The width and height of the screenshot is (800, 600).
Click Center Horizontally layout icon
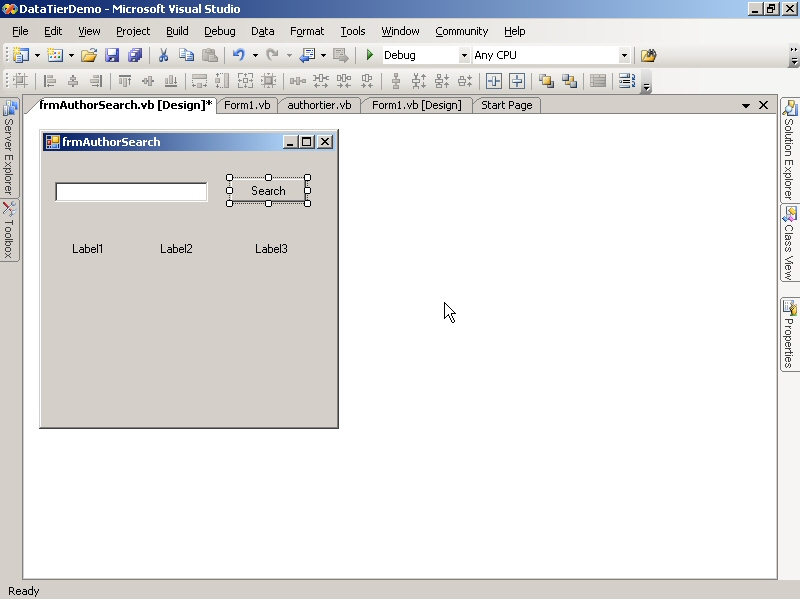(x=494, y=81)
